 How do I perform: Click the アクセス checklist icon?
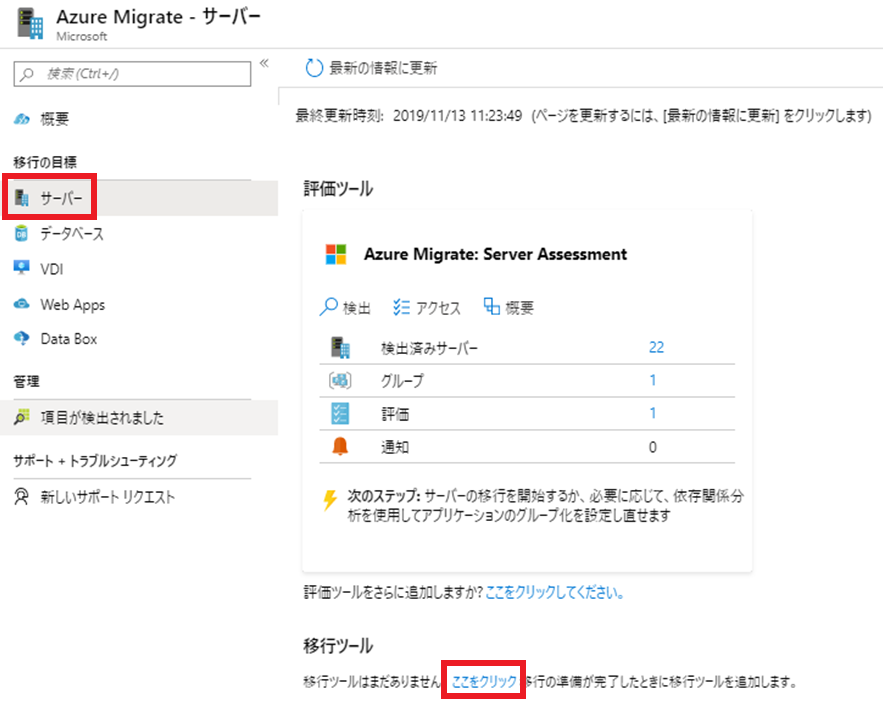402,307
